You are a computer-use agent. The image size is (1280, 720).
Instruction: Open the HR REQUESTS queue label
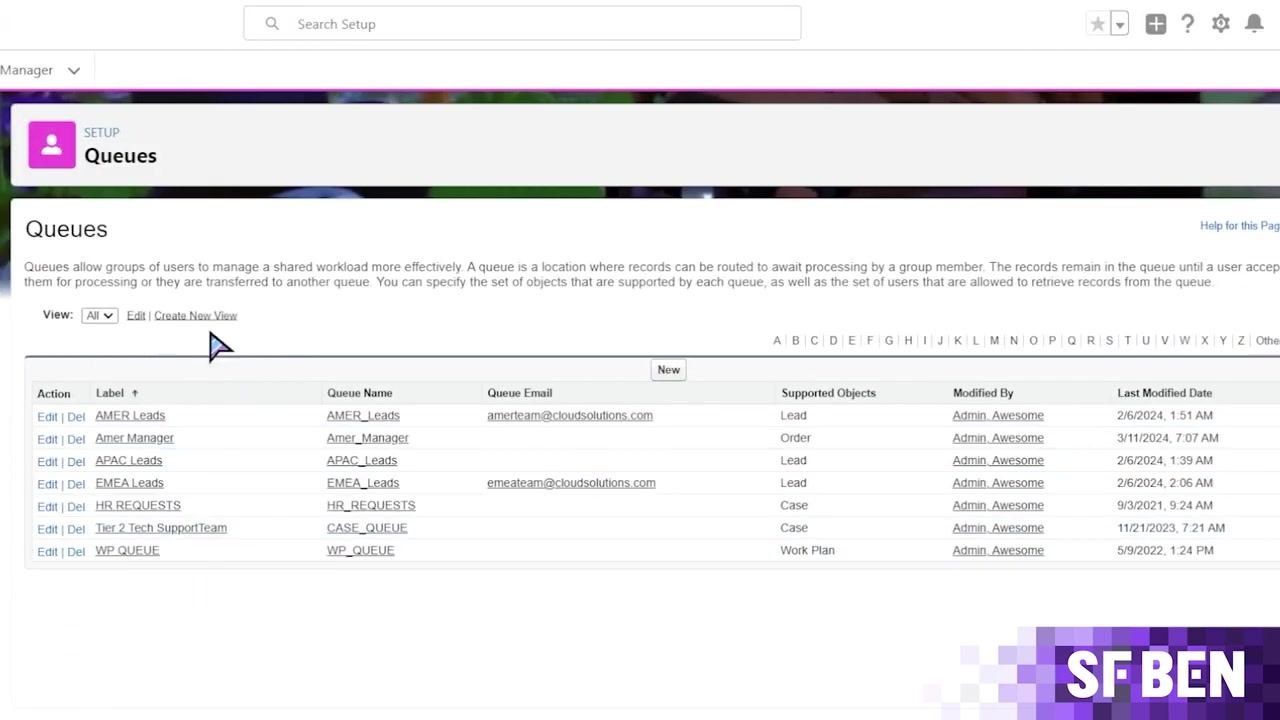(138, 505)
